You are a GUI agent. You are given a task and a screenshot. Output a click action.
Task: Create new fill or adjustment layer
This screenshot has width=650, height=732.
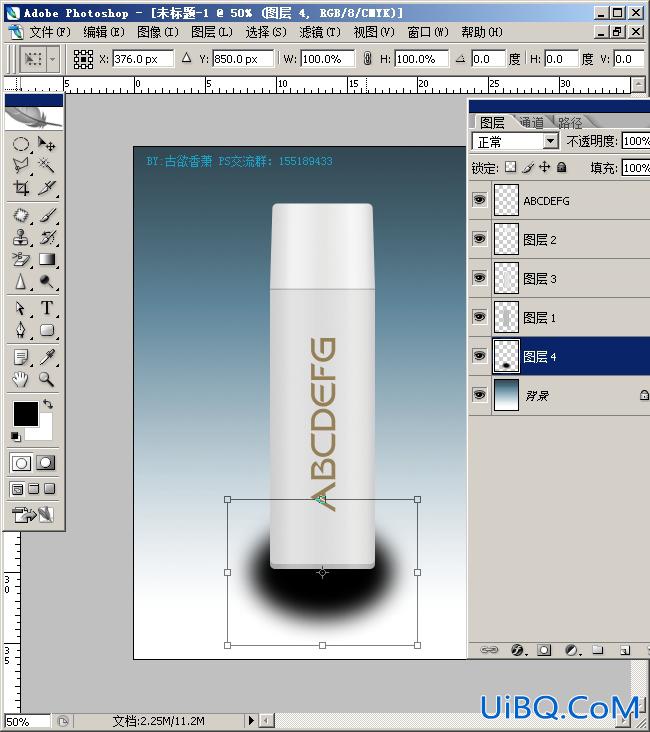point(572,650)
